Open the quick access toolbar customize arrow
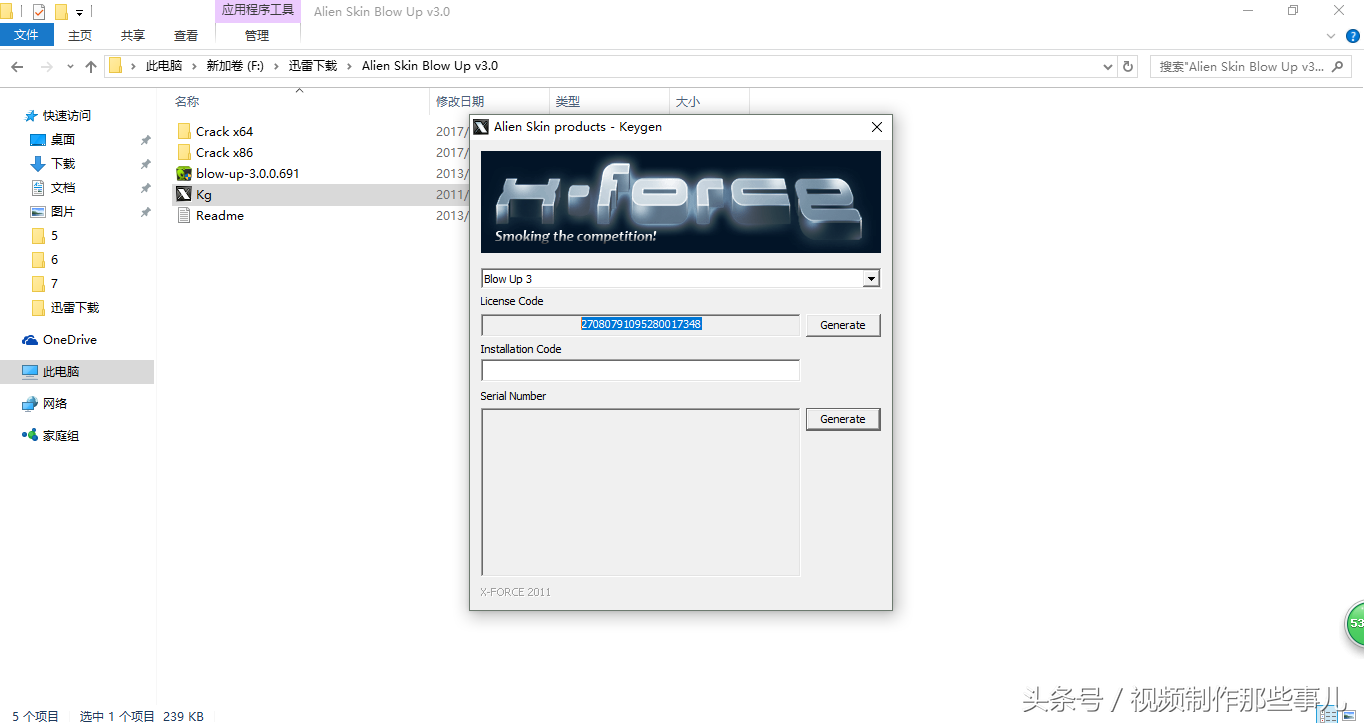Image resolution: width=1364 pixels, height=723 pixels. click(79, 13)
